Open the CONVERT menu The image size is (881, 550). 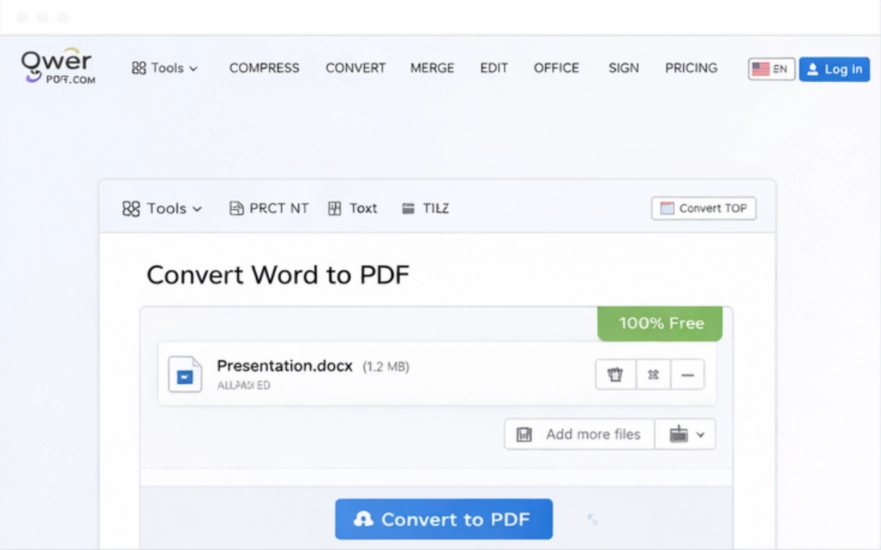[x=356, y=68]
